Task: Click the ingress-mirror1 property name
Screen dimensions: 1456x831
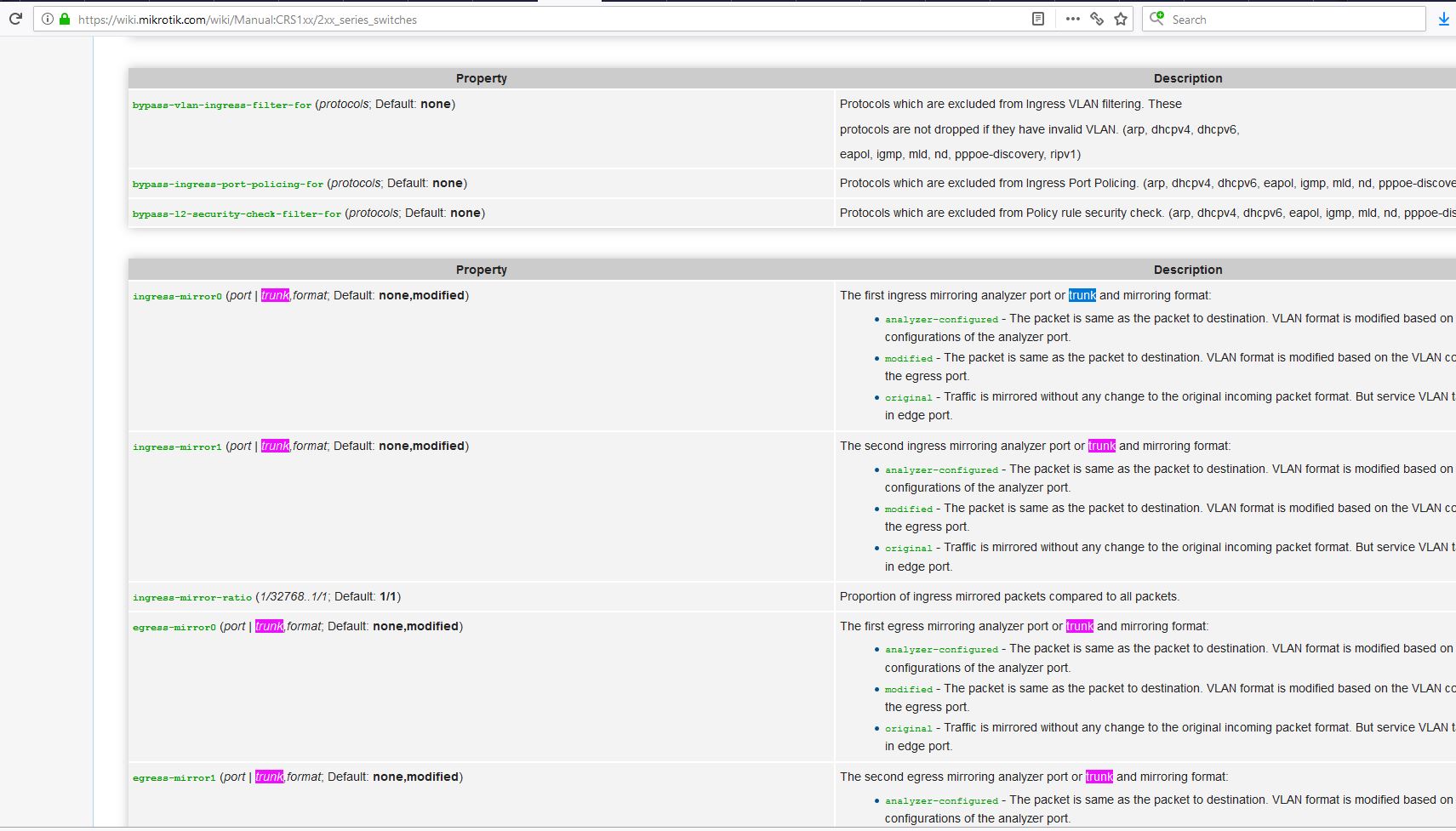Action: click(x=177, y=447)
